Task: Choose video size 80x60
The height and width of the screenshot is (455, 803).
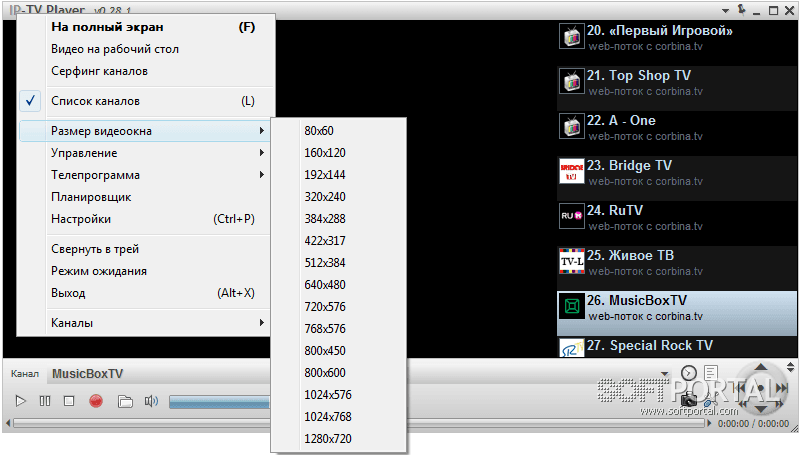Action: [x=339, y=131]
